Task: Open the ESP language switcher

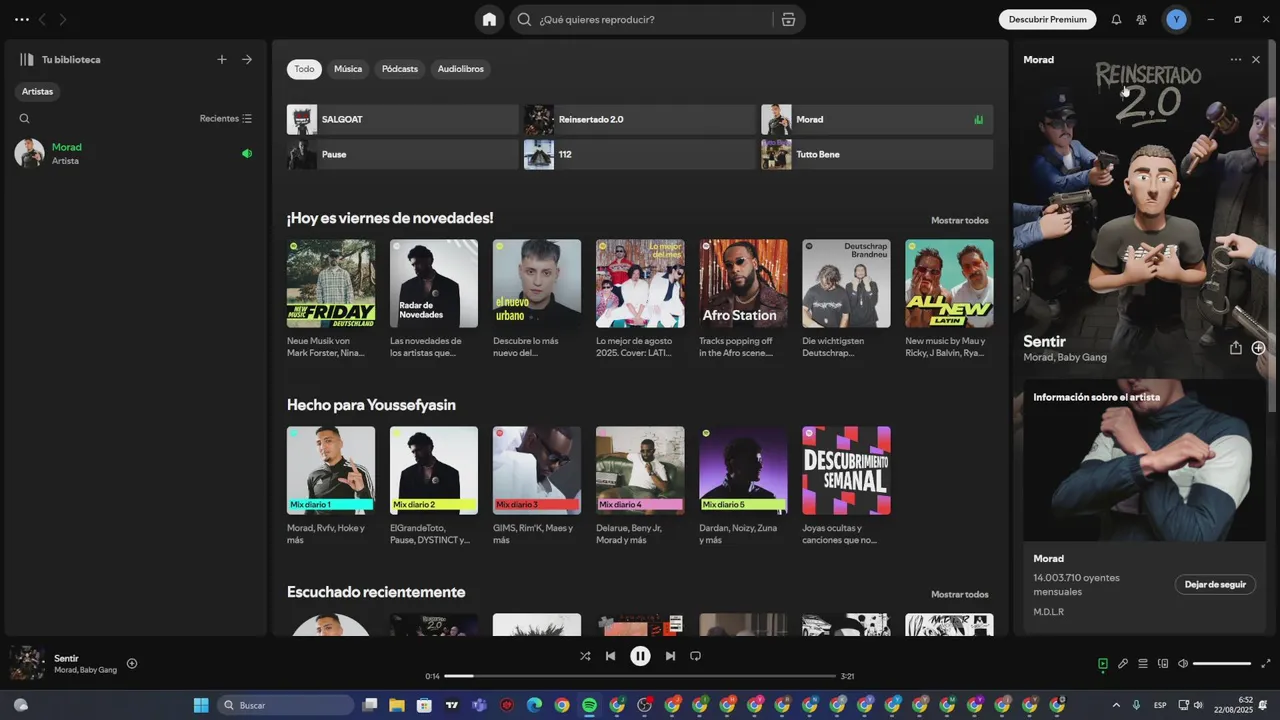Action: click(x=1160, y=705)
